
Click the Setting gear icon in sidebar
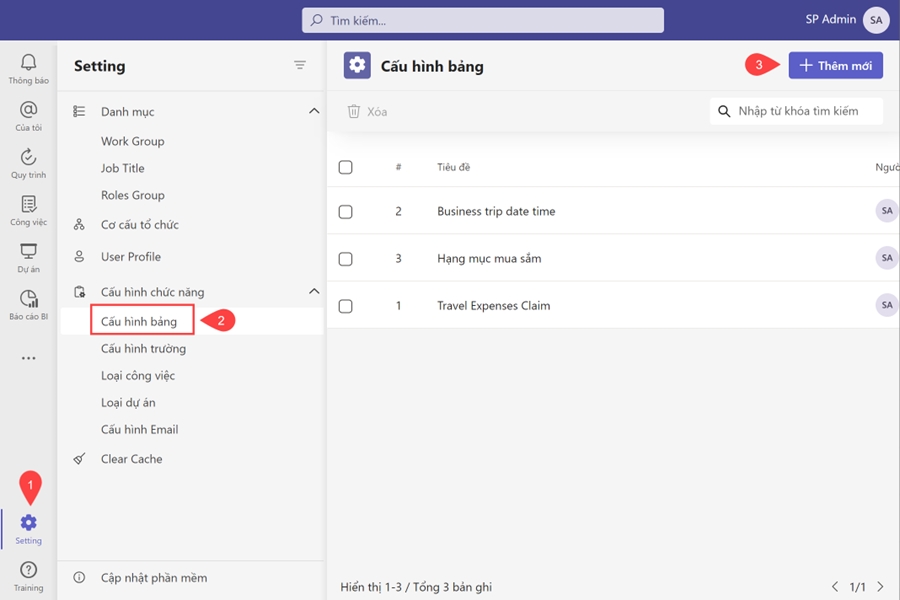[x=28, y=523]
